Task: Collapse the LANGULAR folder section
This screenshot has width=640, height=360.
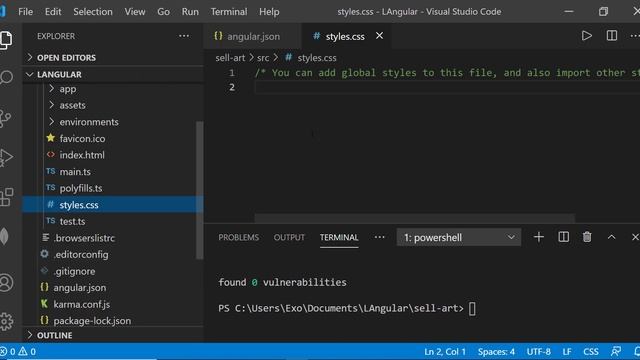Action: (113, 74)
